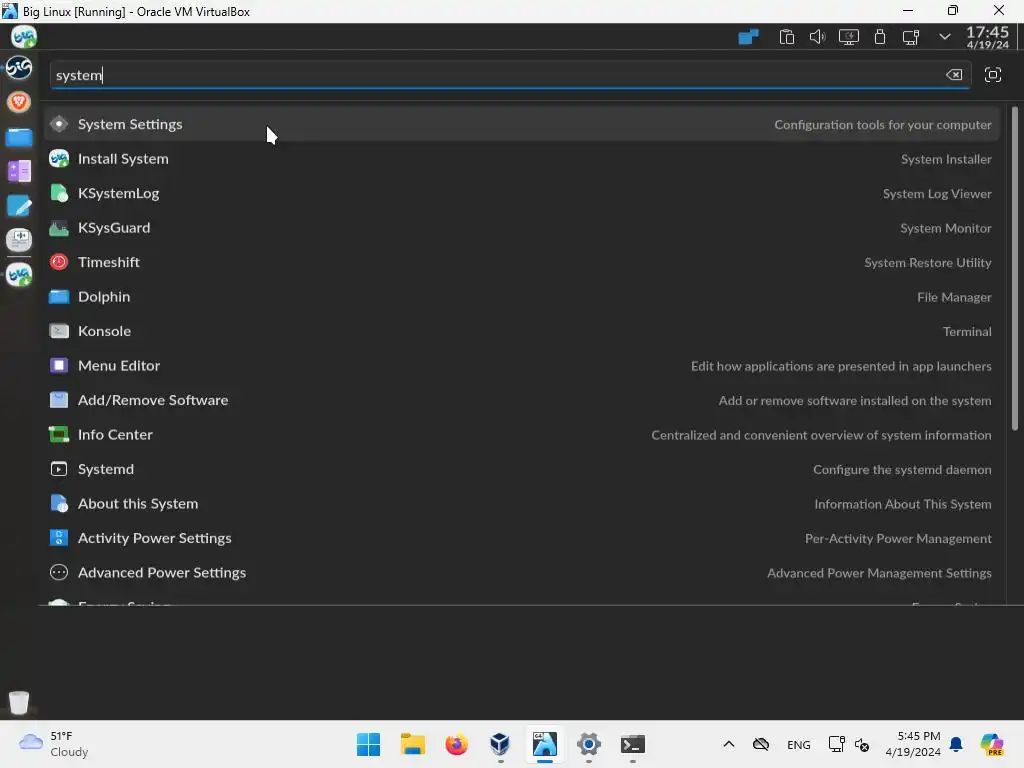Open the screen sharing tray icon left of the chevron
The image size is (1024, 768).
(910, 37)
